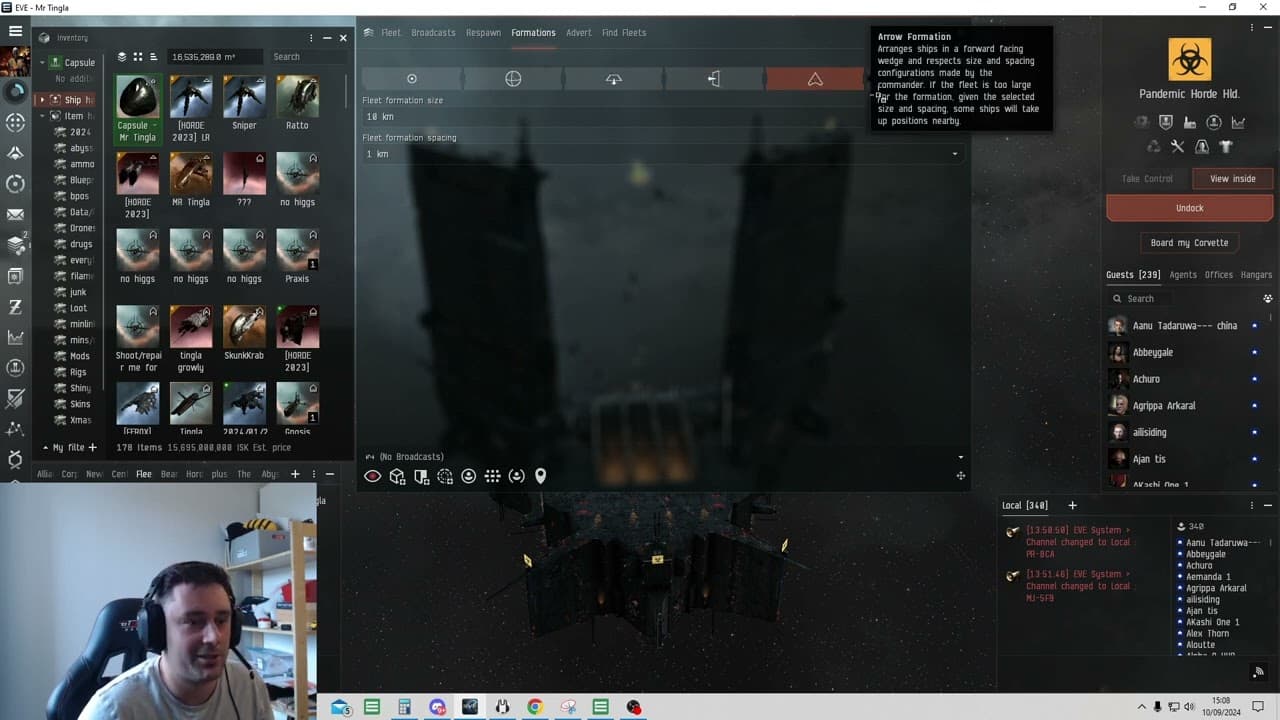Open the station shield service icon
This screenshot has width=1280, height=720.
coord(1165,122)
